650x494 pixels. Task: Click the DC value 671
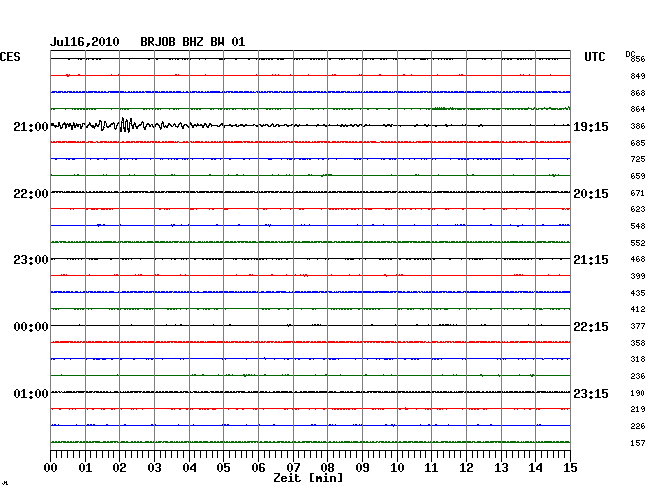[x=638, y=193]
